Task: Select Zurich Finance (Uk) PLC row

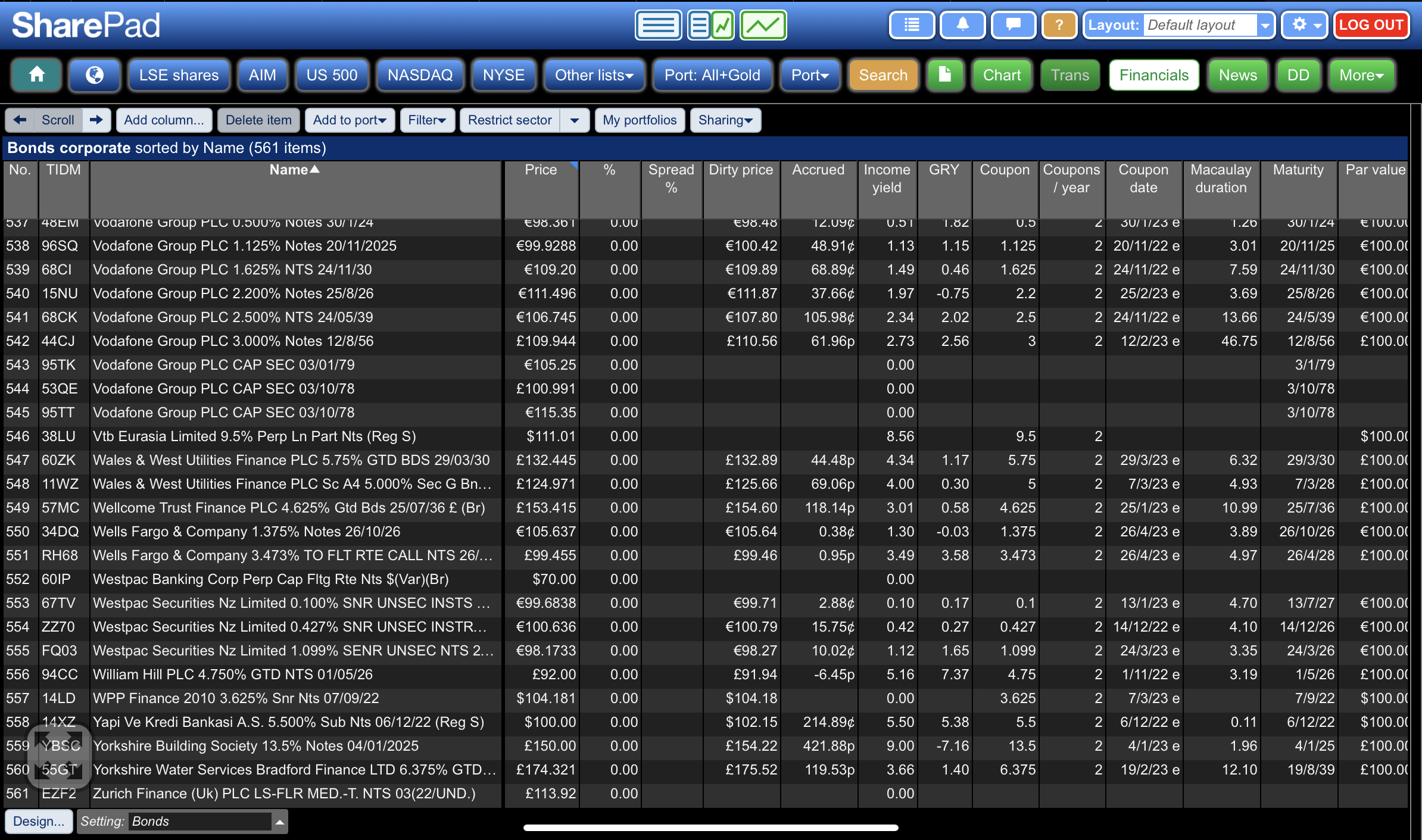Action: [x=706, y=794]
